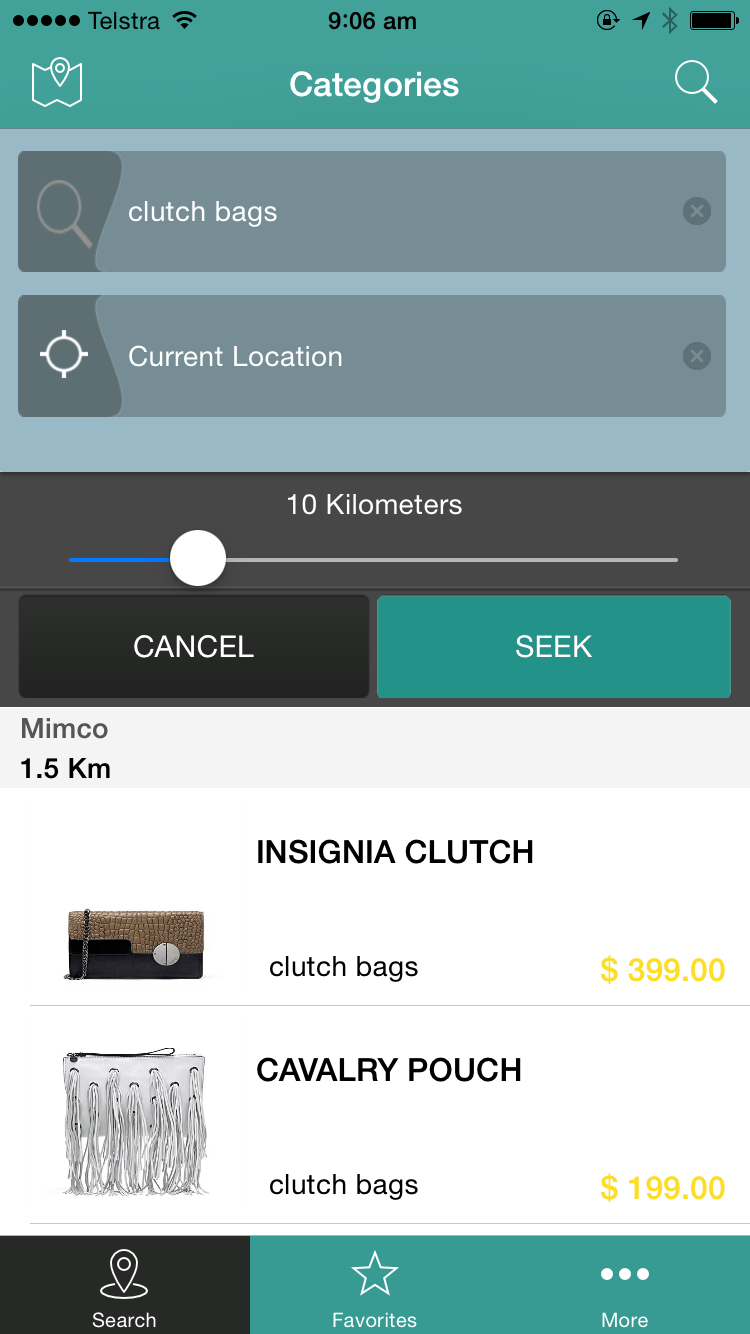This screenshot has width=750, height=1334.
Task: Tap the magnifier icon in header
Action: 696,83
